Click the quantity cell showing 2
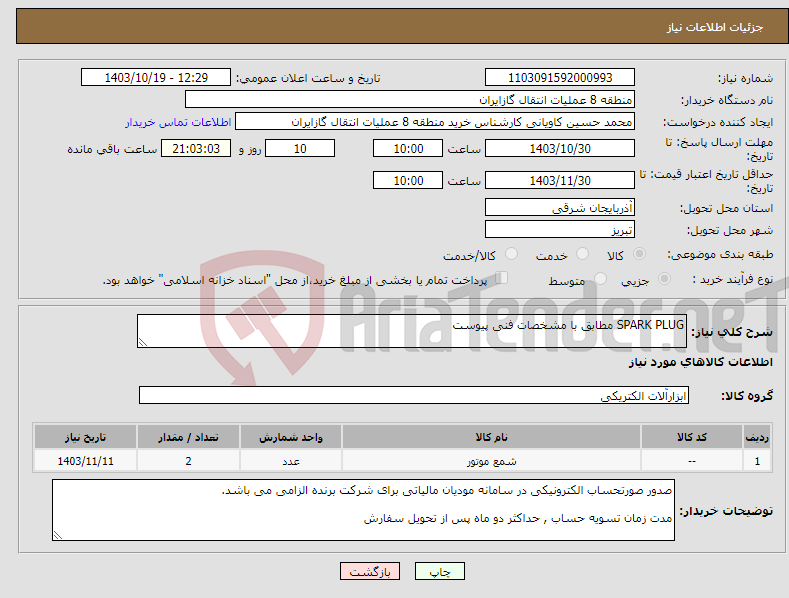The image size is (789, 598). tap(188, 461)
